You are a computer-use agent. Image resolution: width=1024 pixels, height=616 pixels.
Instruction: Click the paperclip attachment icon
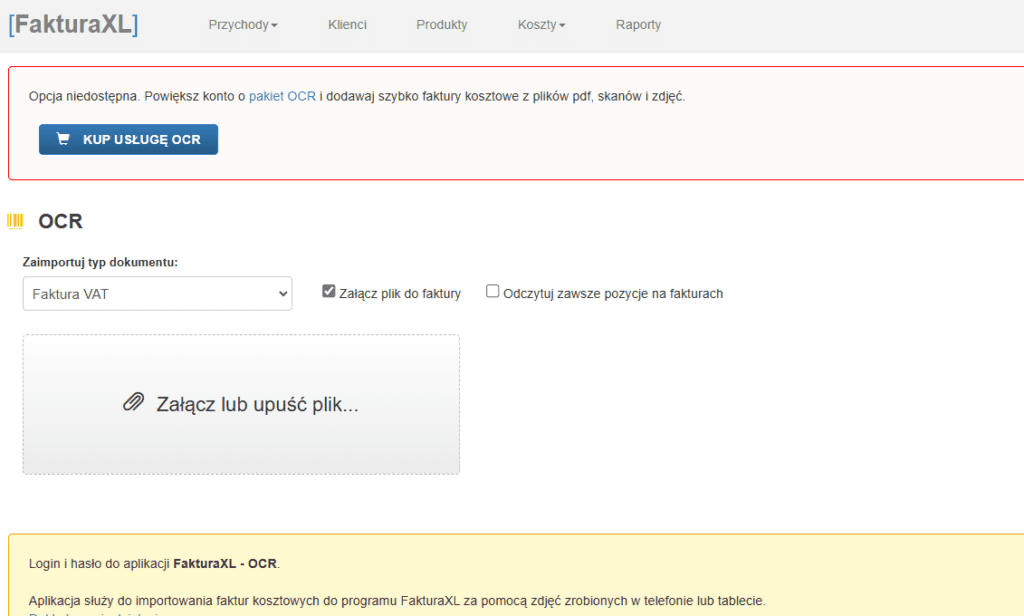click(134, 403)
